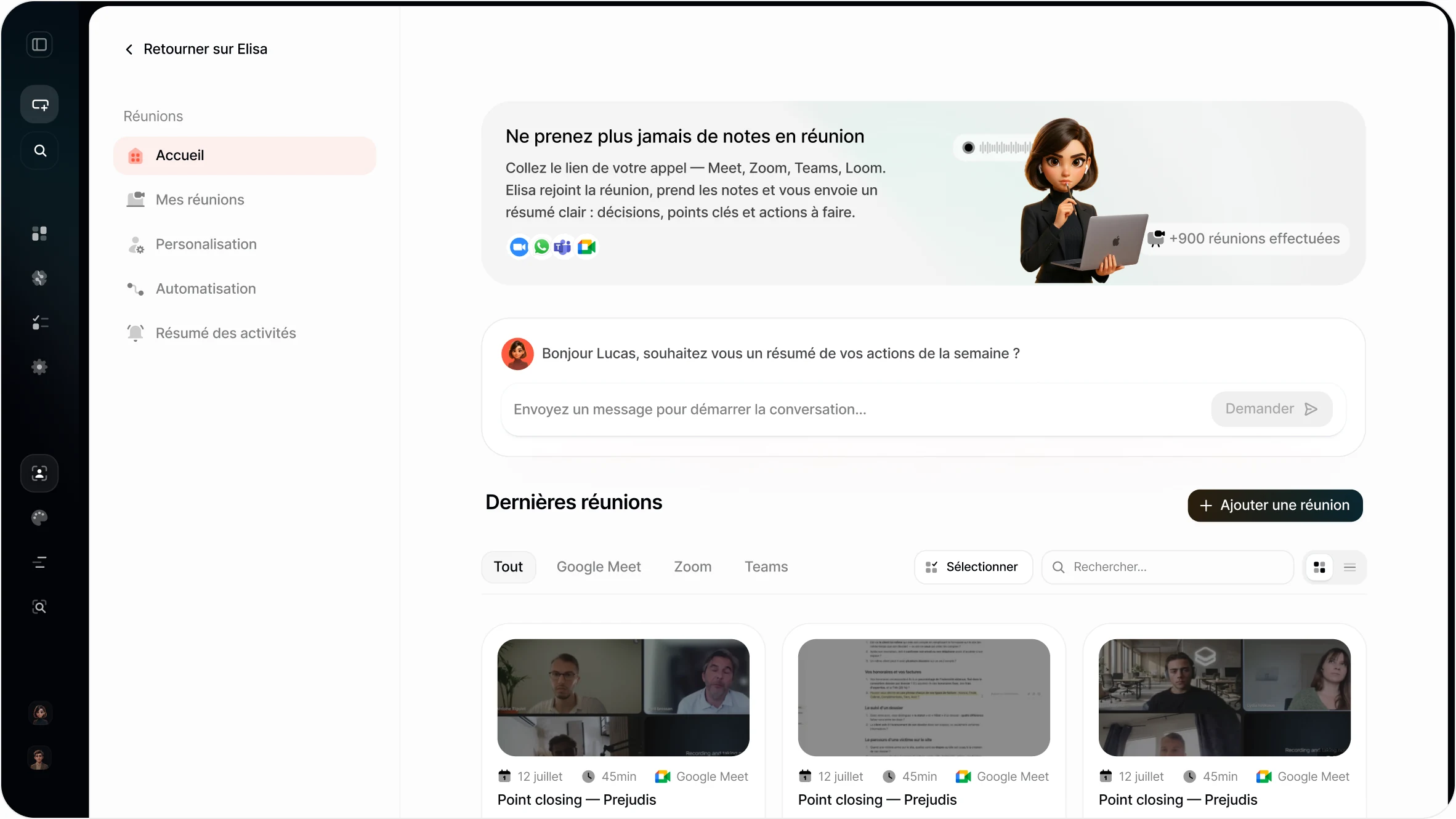The height and width of the screenshot is (819, 1456).
Task: Click the globe icon in the dark sidebar
Action: point(39,278)
